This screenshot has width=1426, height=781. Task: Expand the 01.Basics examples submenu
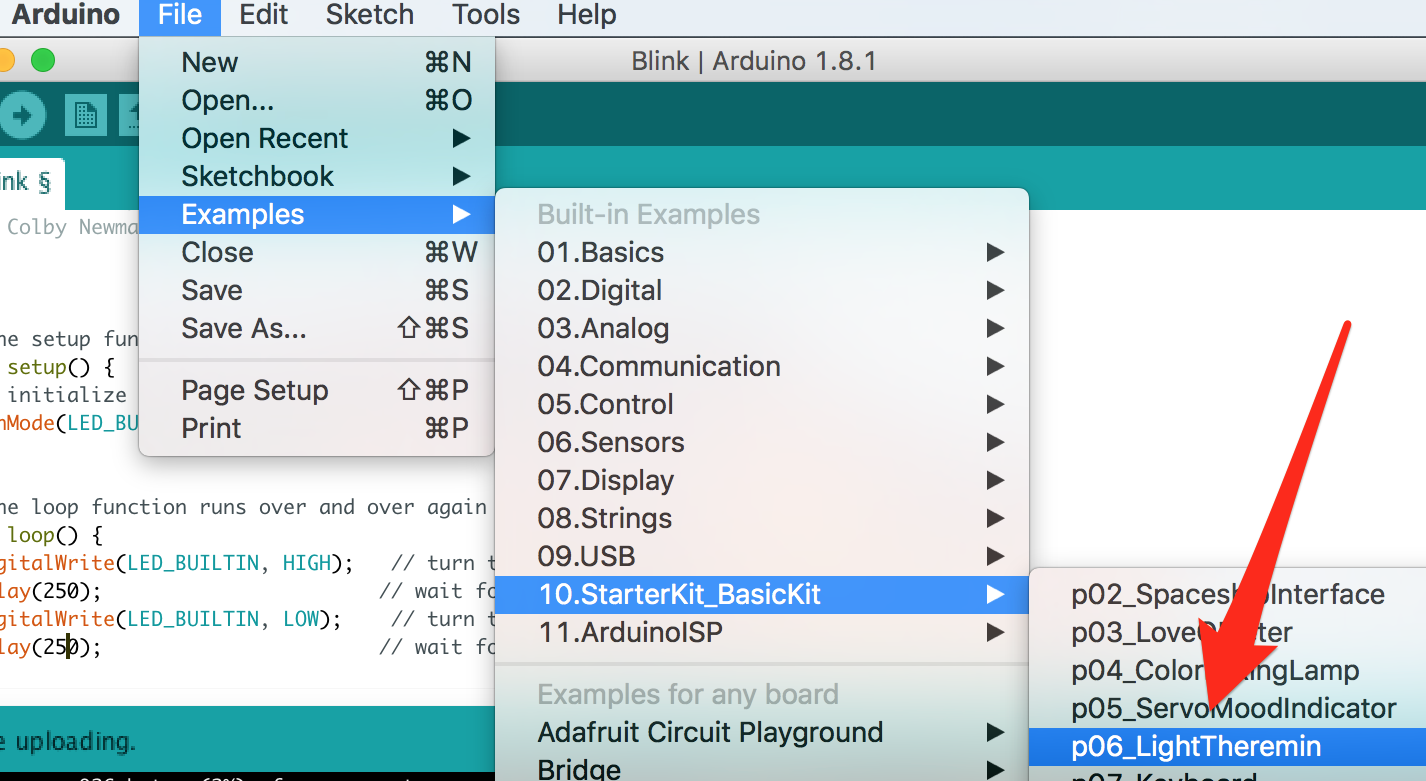pyautogui.click(x=762, y=252)
